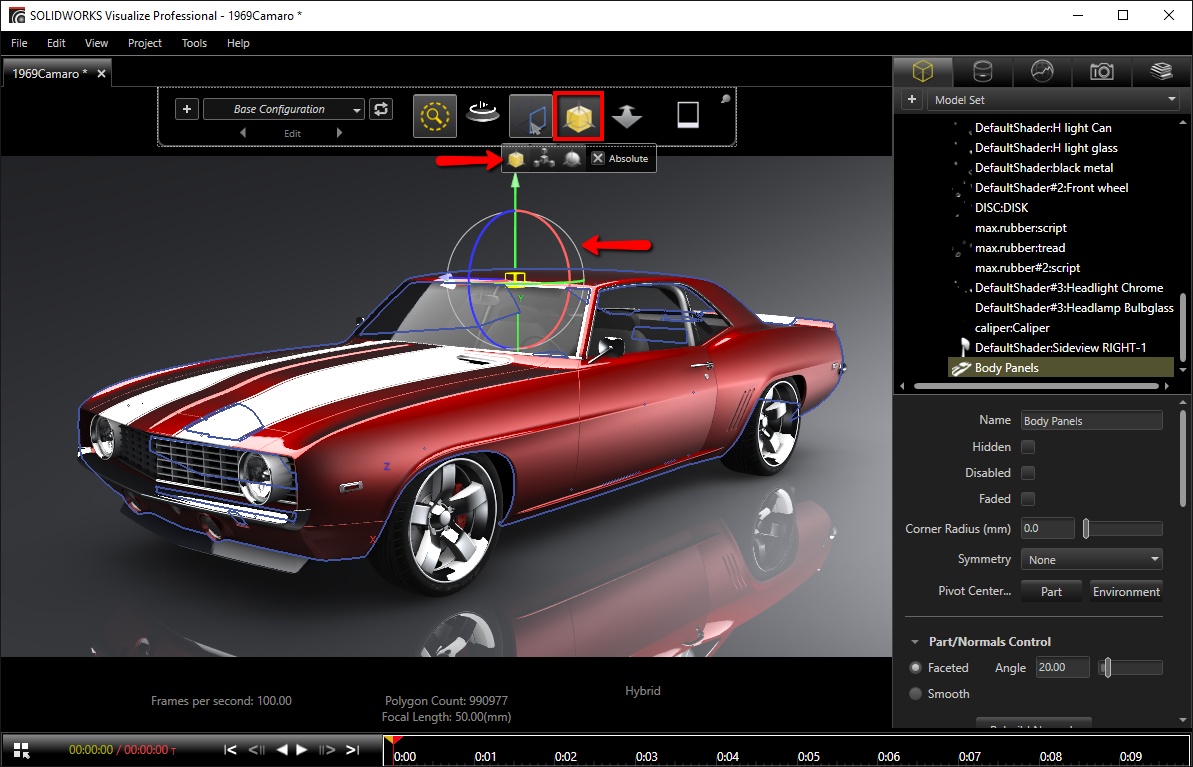Select the pivot manipulation icon in flyout

coord(543,158)
